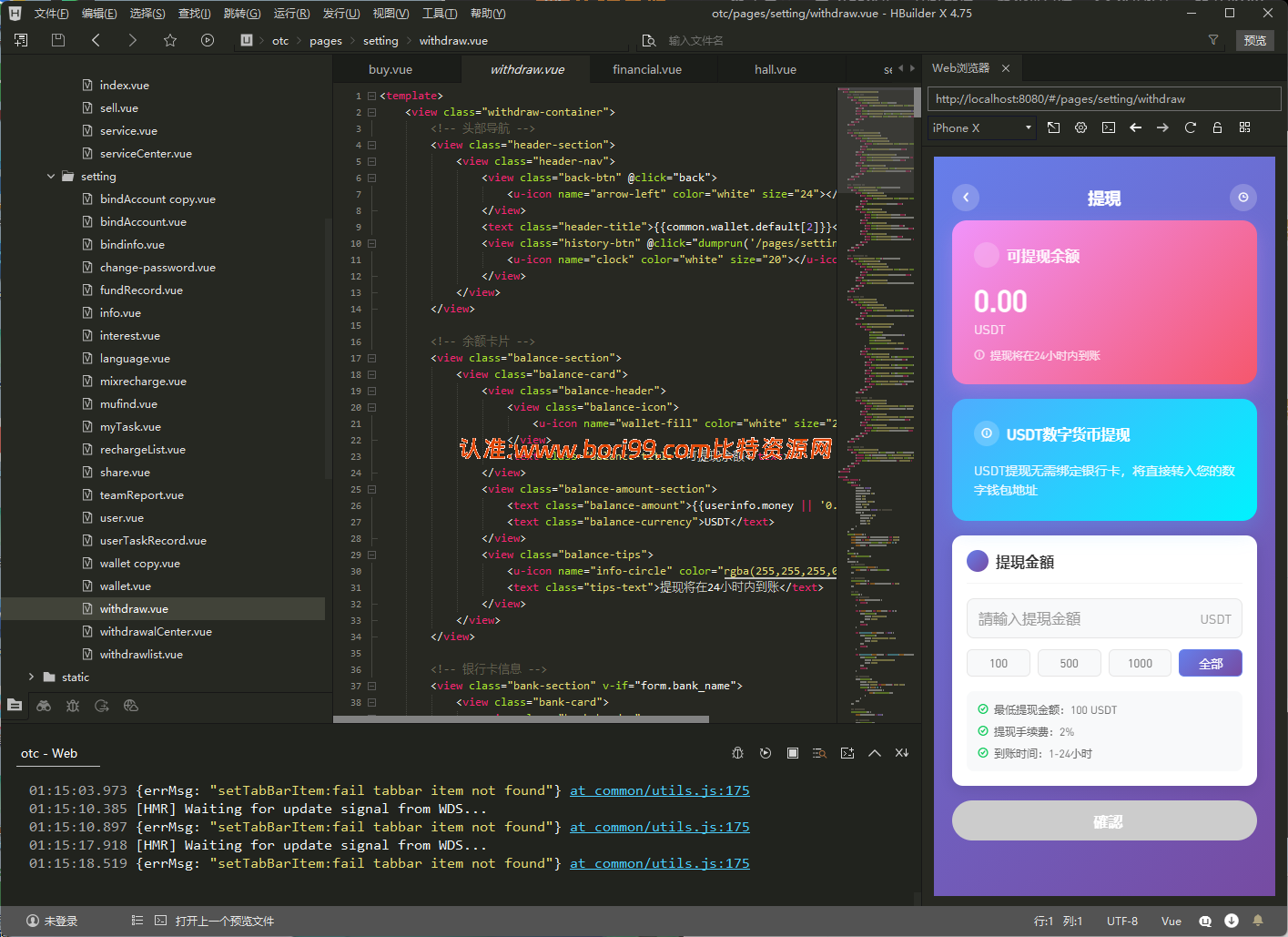Click 未登录 login status in status bar

[x=52, y=921]
